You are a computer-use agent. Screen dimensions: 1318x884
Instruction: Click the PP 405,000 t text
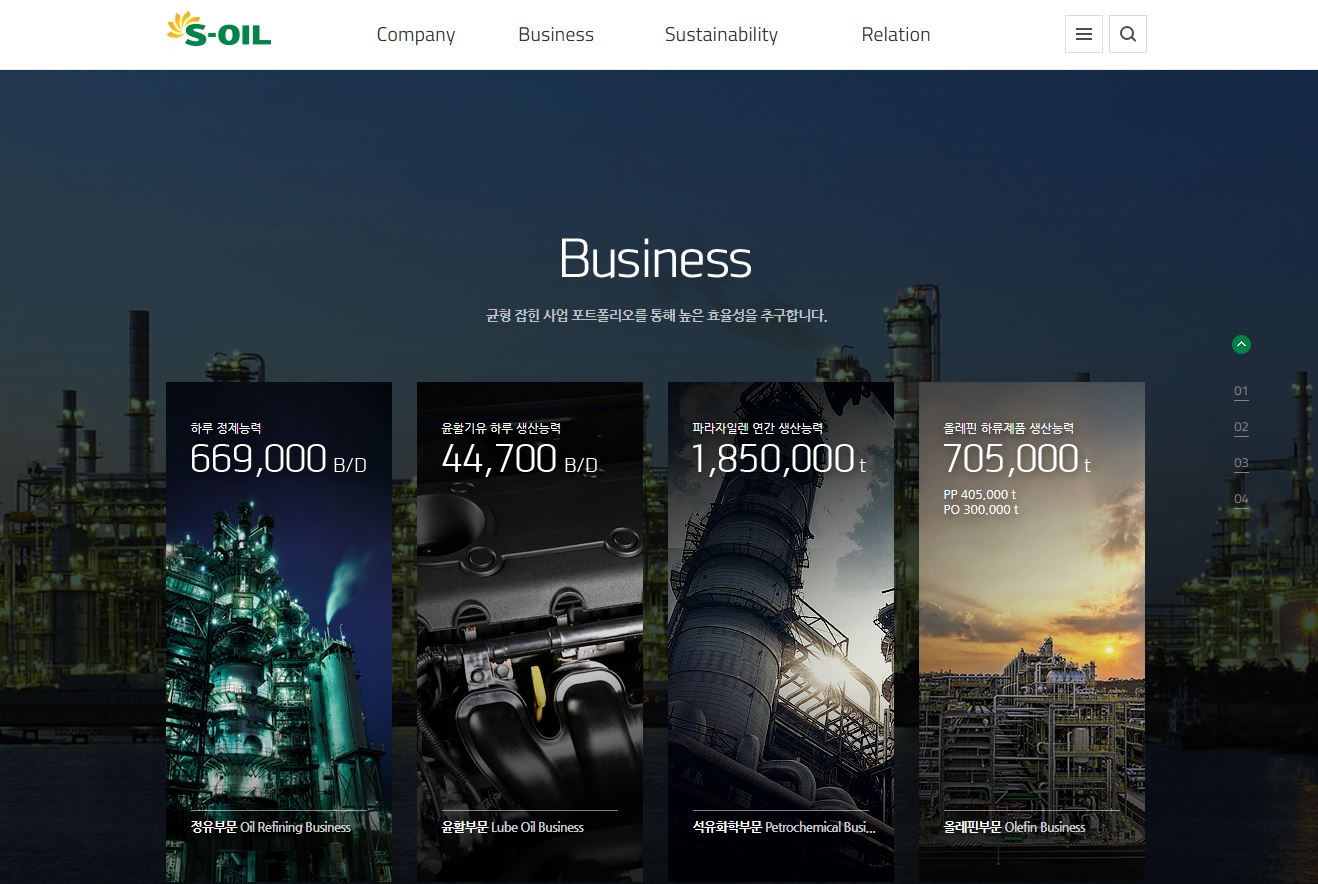point(980,494)
